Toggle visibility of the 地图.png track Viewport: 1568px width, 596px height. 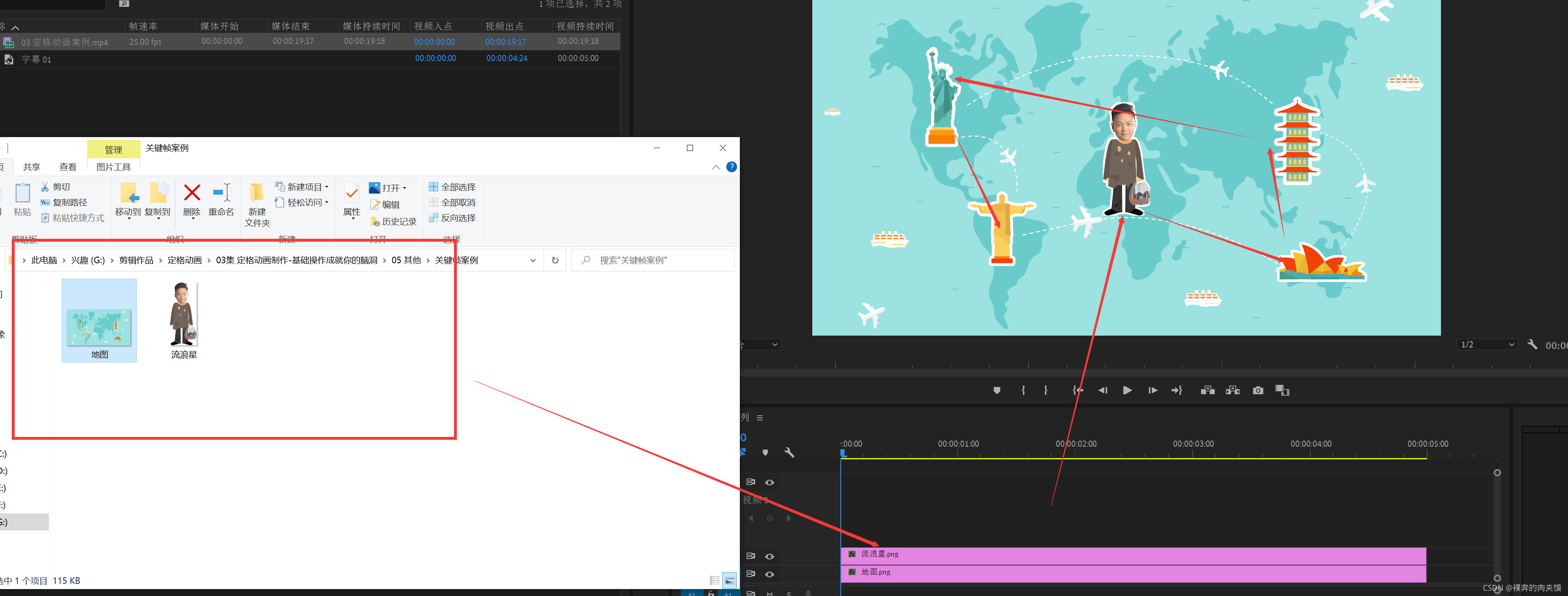[x=770, y=574]
